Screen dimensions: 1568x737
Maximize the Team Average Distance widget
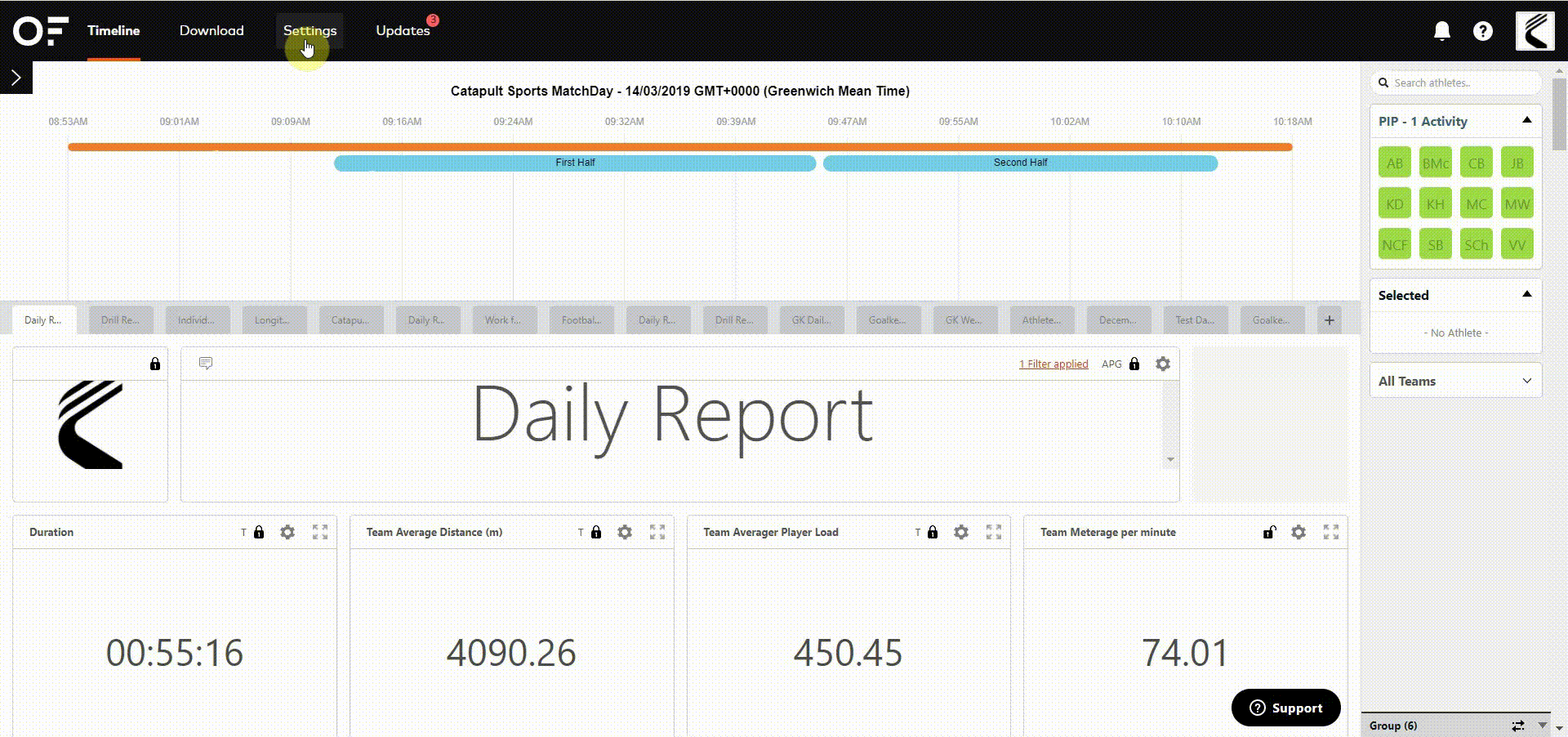point(657,532)
